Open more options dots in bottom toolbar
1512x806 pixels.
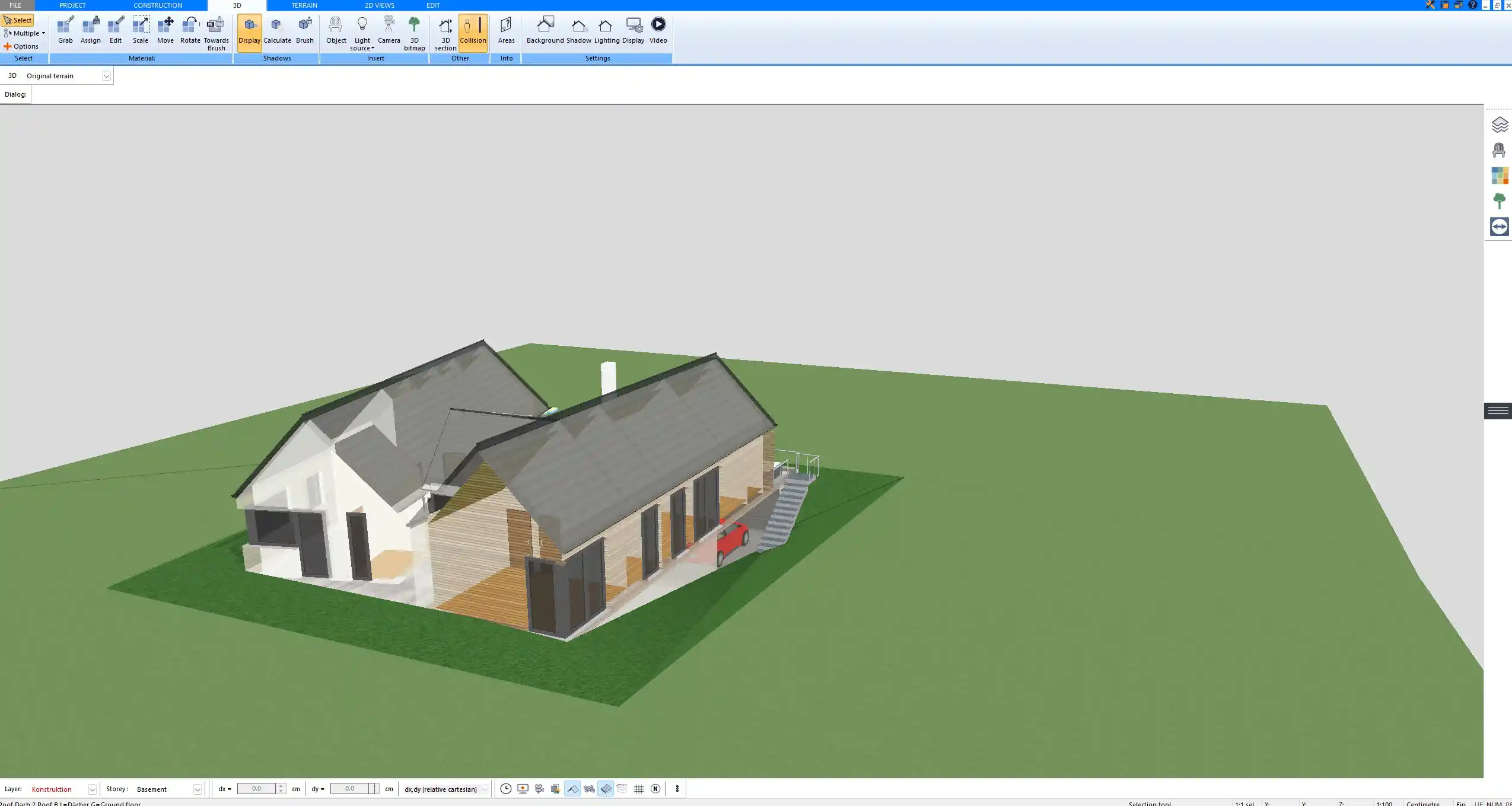tap(677, 789)
